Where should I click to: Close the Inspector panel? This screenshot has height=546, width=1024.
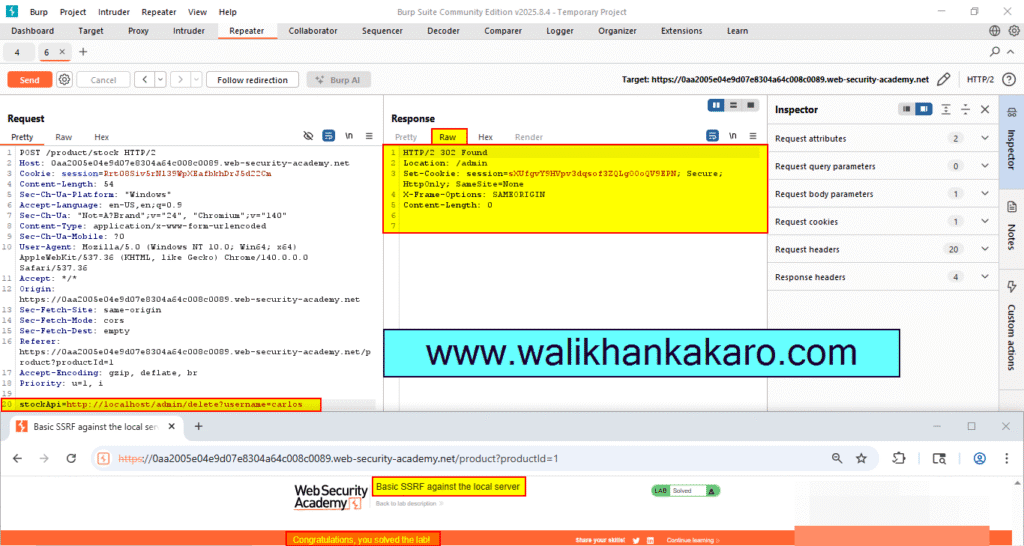[985, 109]
